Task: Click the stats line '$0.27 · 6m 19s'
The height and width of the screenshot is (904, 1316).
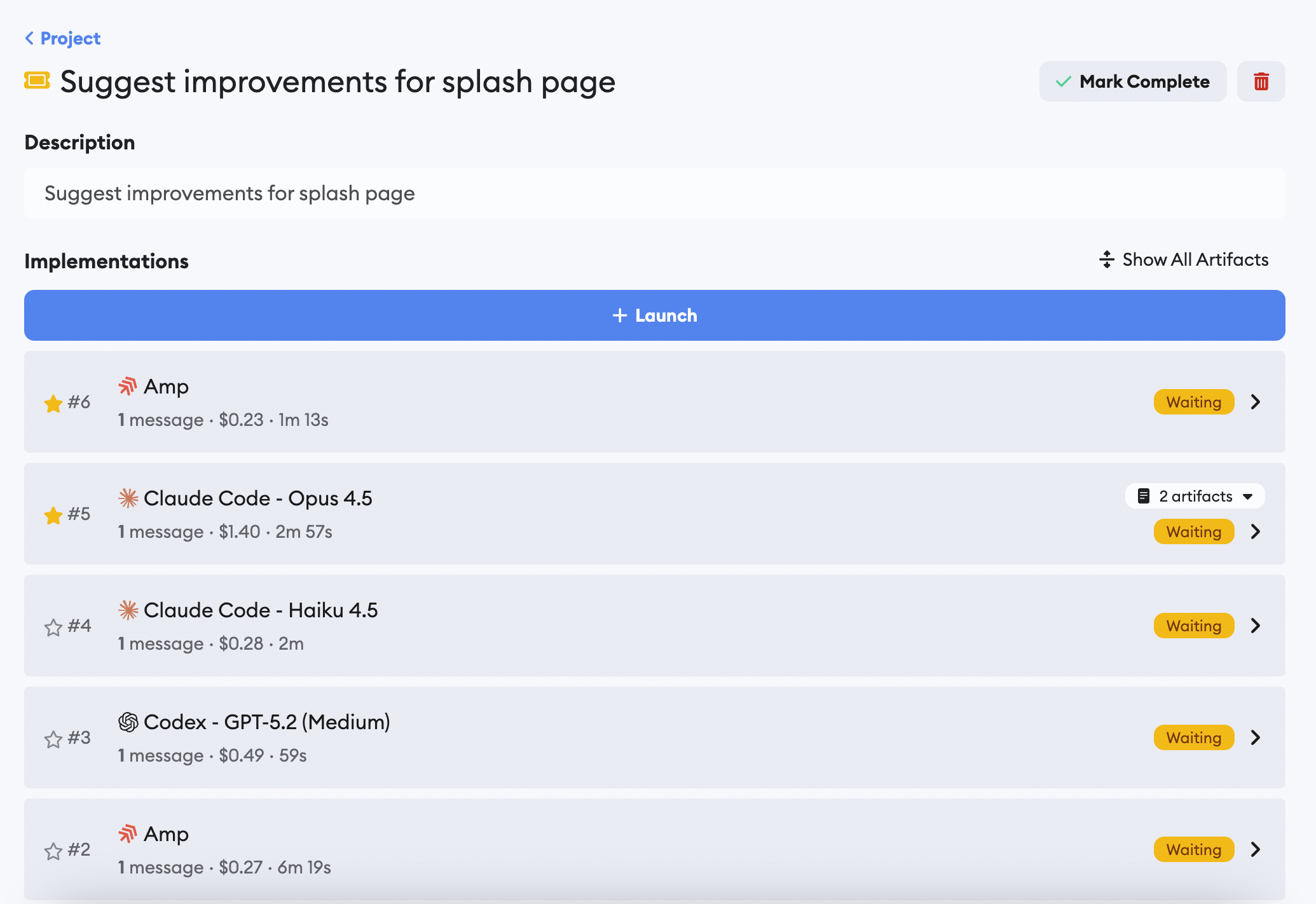Action: tap(275, 867)
